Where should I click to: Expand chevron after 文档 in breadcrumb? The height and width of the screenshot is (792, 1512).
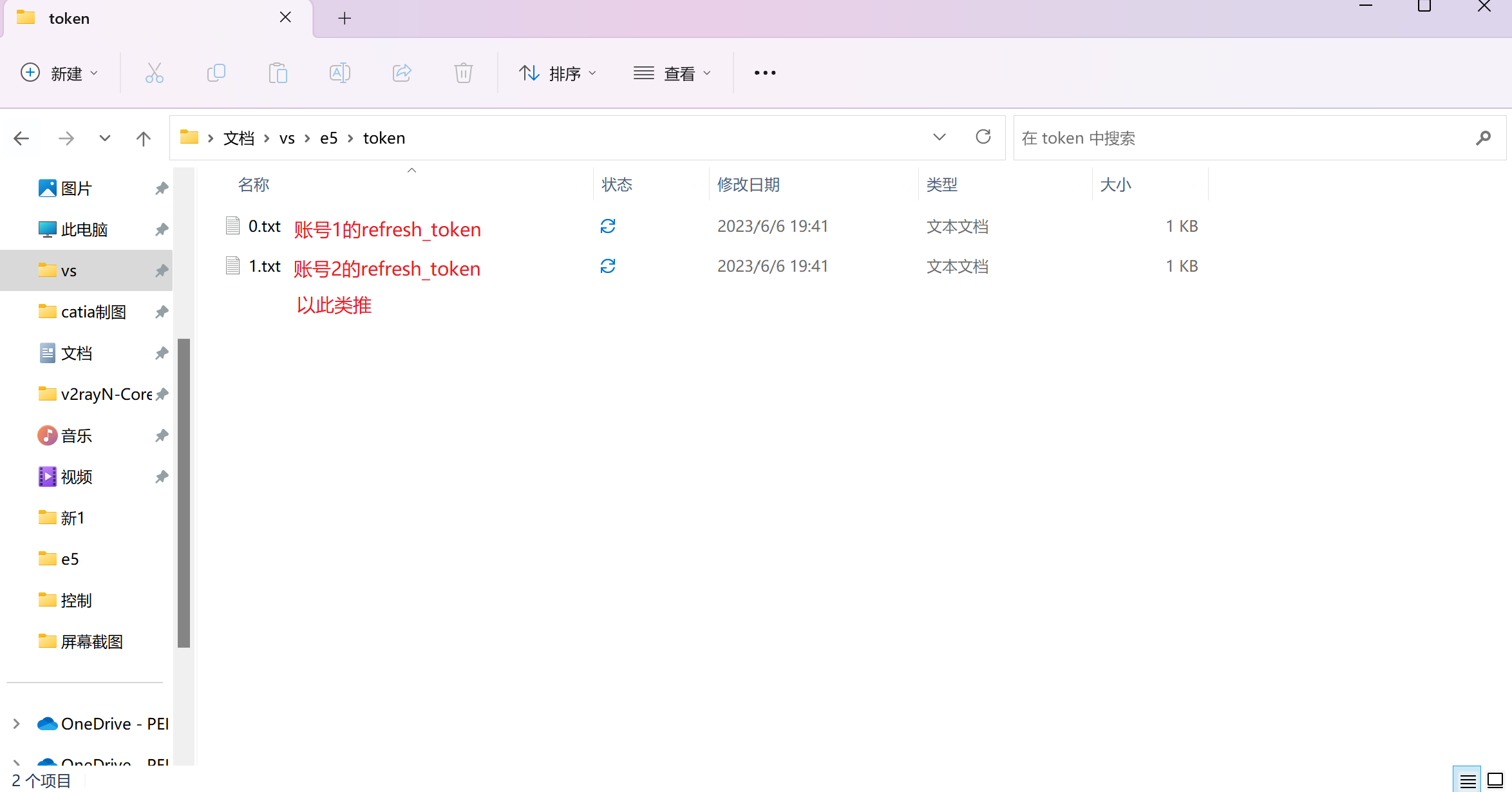pos(267,138)
